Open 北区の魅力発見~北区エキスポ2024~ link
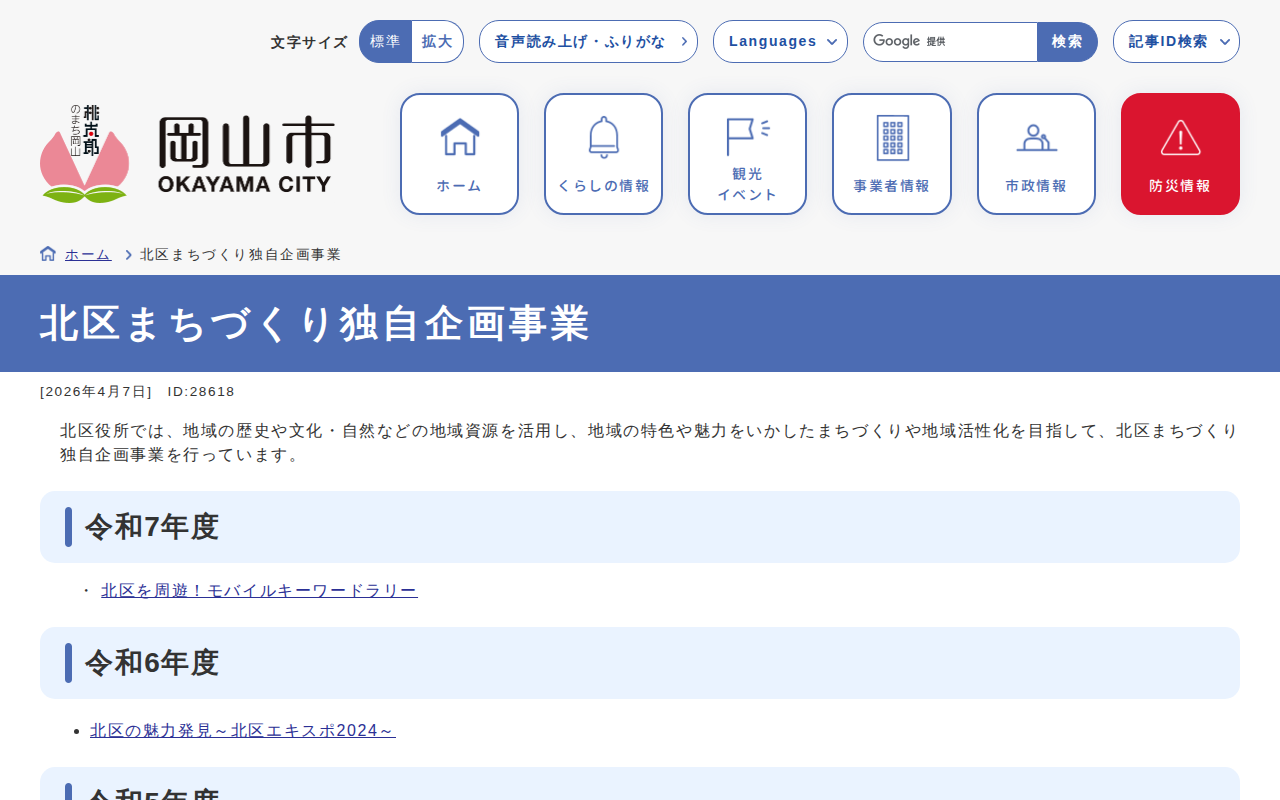Image resolution: width=1280 pixels, height=800 pixels. (x=243, y=731)
